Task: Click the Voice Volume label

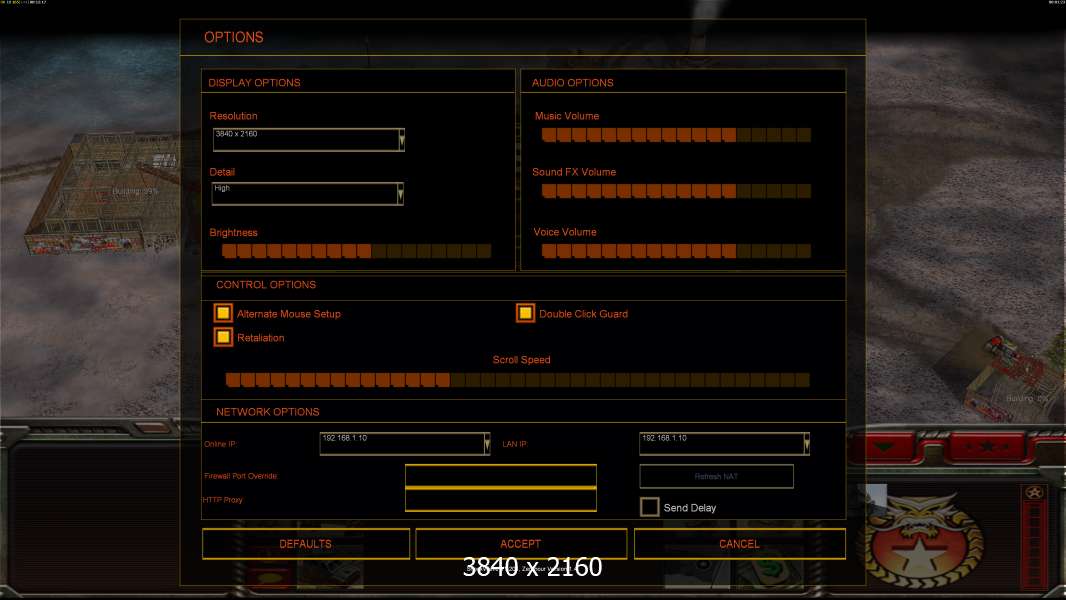Action: (x=565, y=232)
